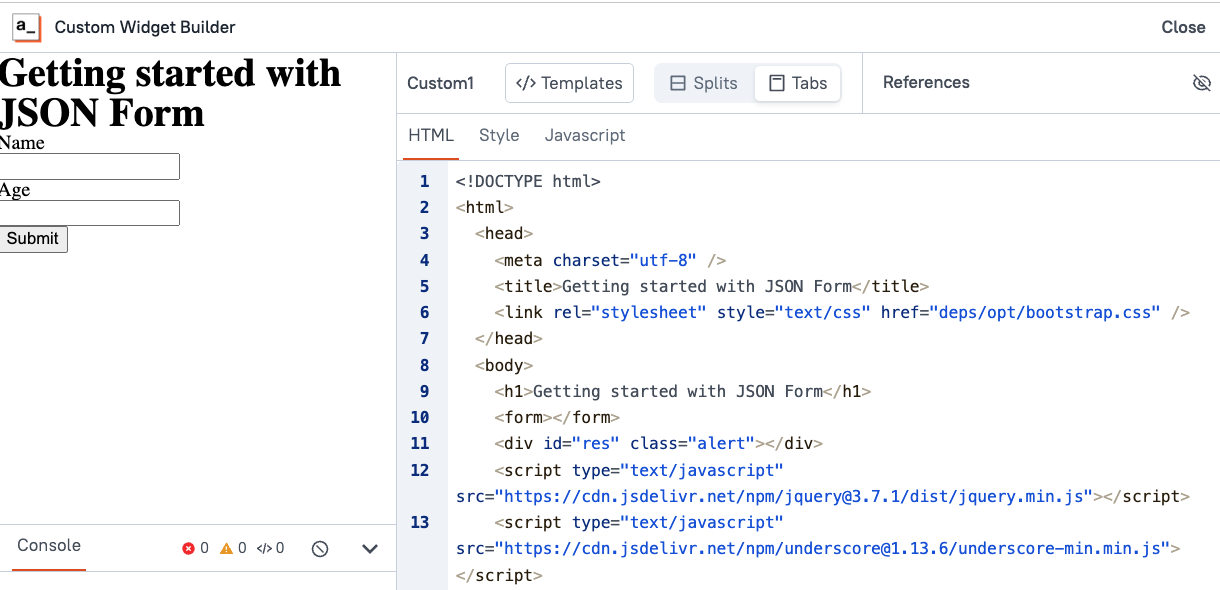
Task: Open the Templates panel
Action: (x=569, y=83)
